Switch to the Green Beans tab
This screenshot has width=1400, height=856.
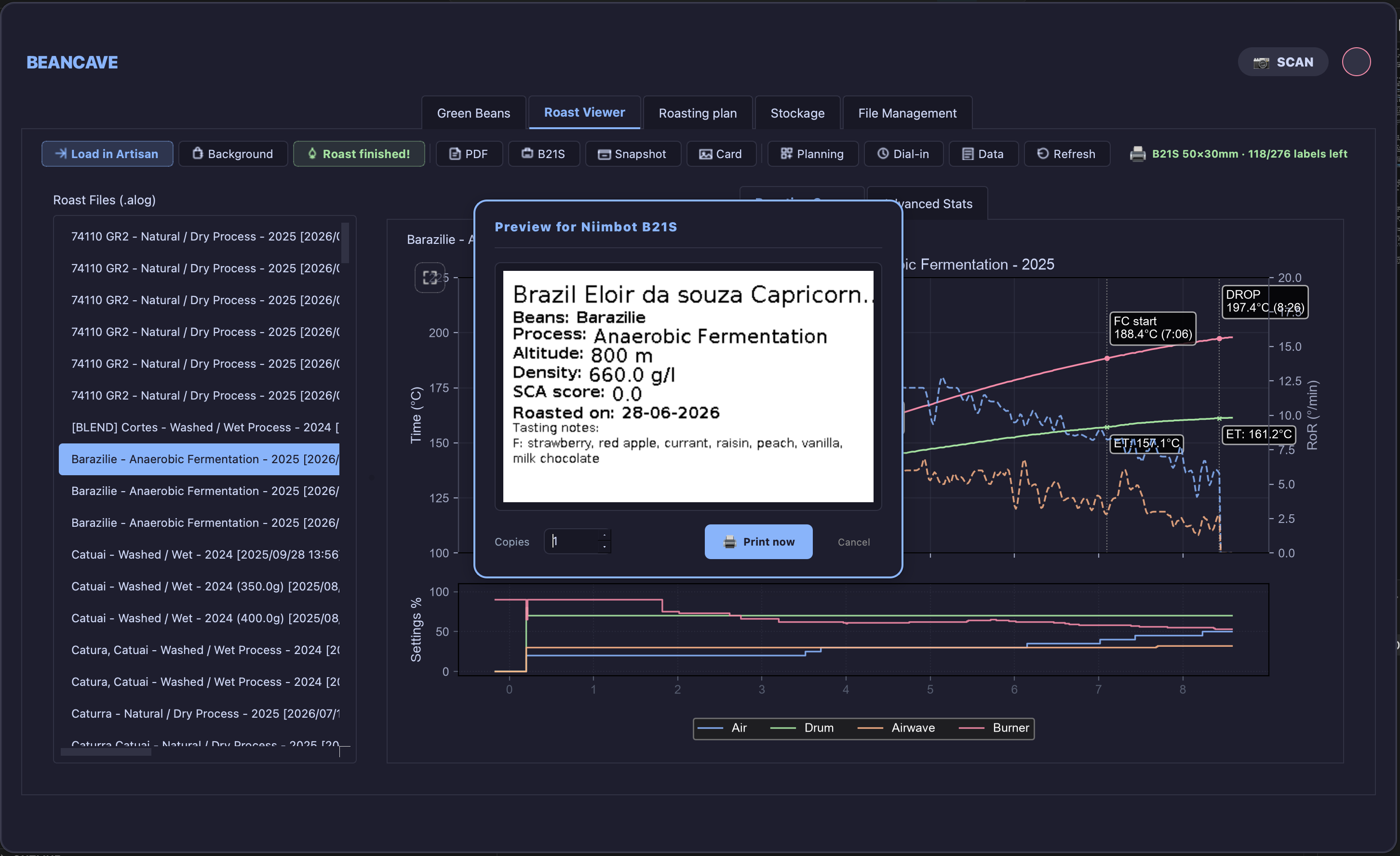pos(473,113)
